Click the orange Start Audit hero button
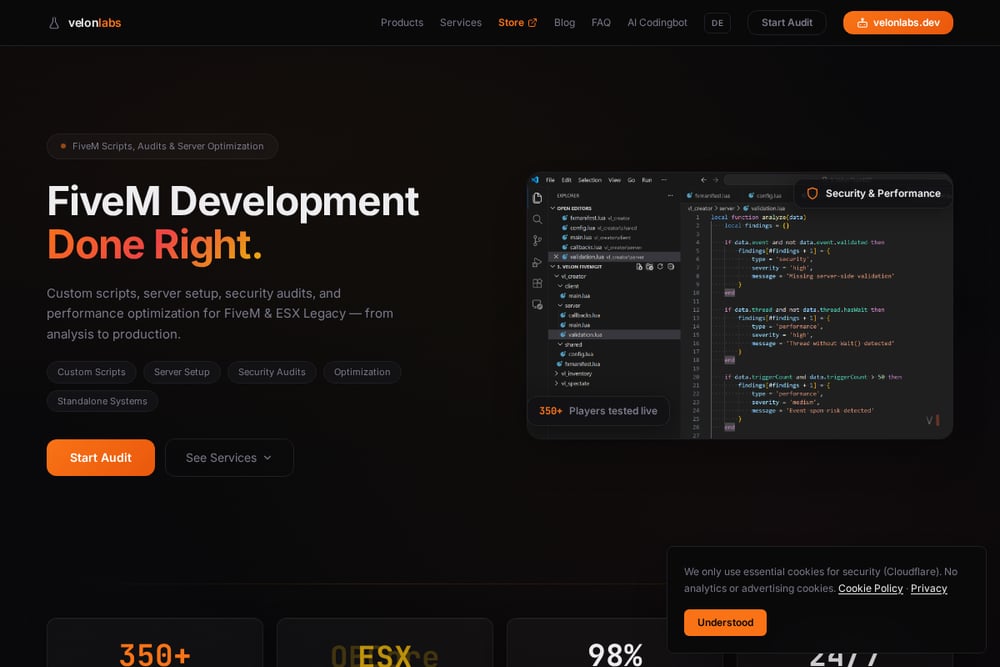Image resolution: width=1000 pixels, height=667 pixels. coord(101,458)
